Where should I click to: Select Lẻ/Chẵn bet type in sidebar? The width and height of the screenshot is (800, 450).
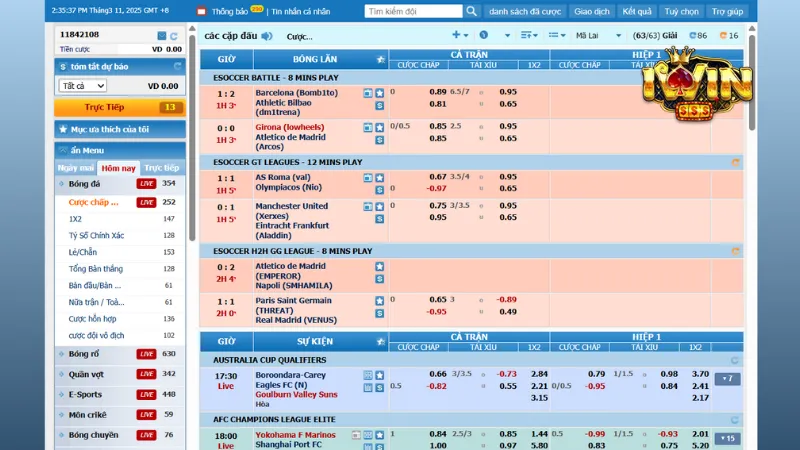(83, 252)
